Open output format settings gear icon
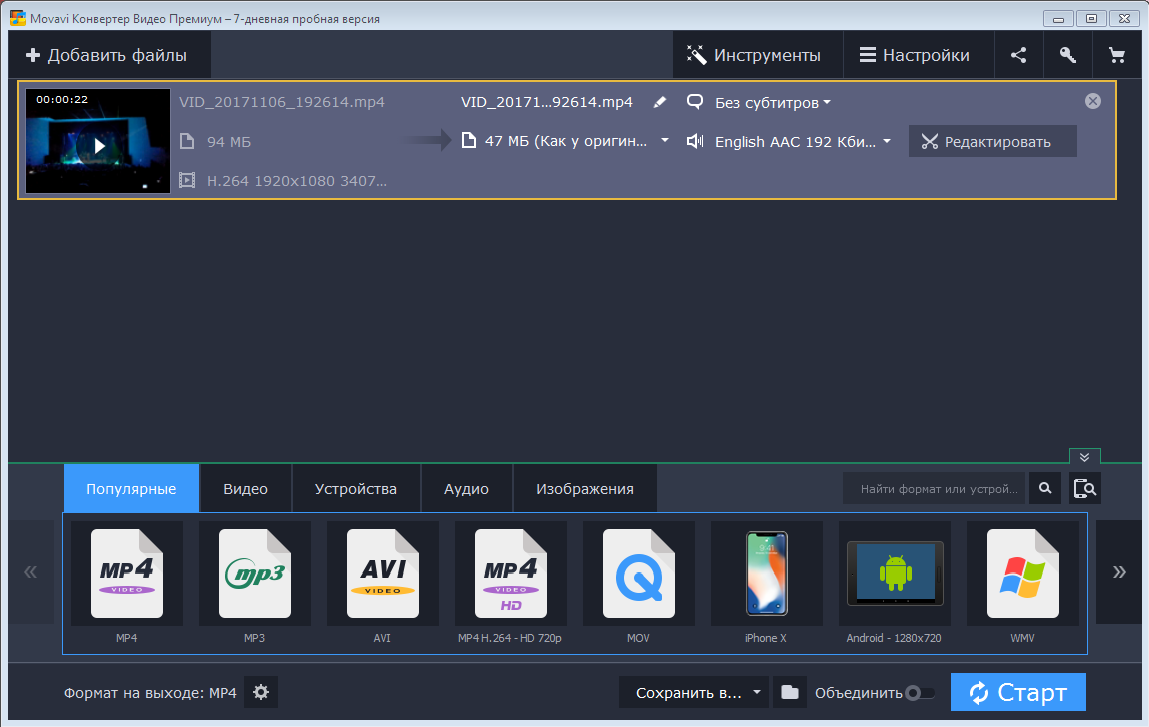The width and height of the screenshot is (1149, 727). 261,692
